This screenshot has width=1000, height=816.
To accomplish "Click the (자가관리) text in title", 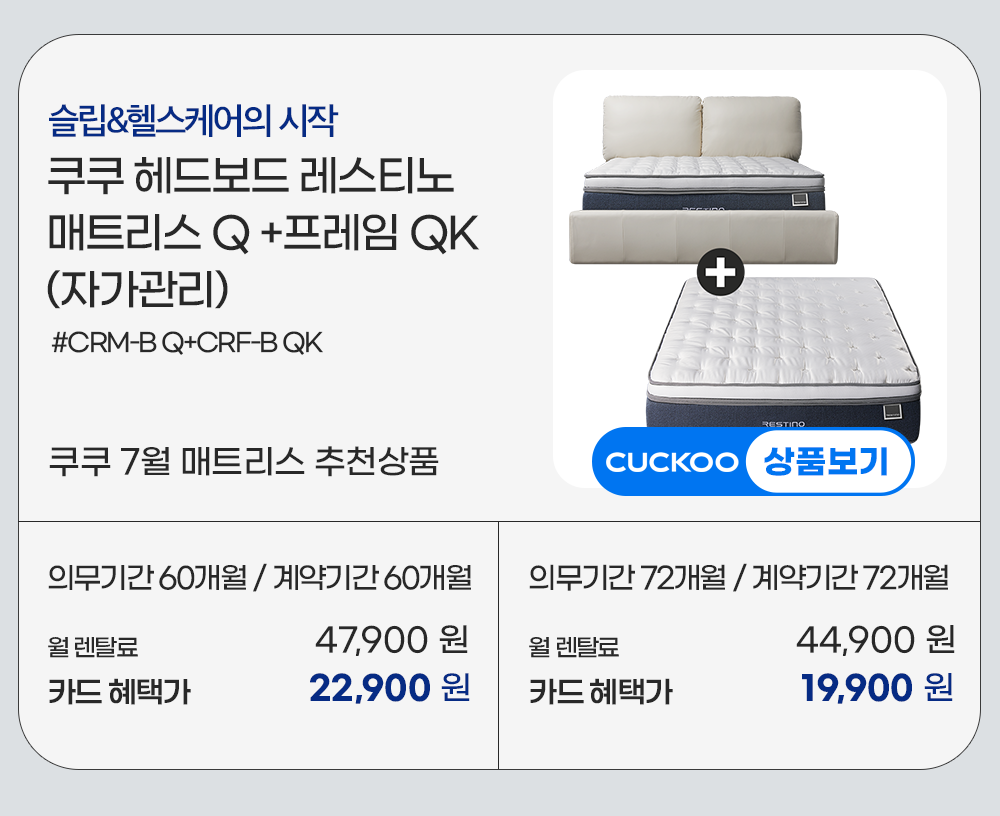I will coord(139,288).
